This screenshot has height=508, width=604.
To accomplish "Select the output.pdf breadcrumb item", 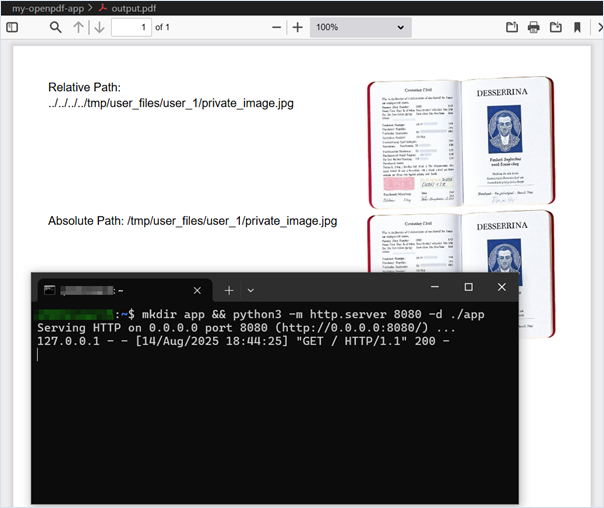I will click(134, 7).
